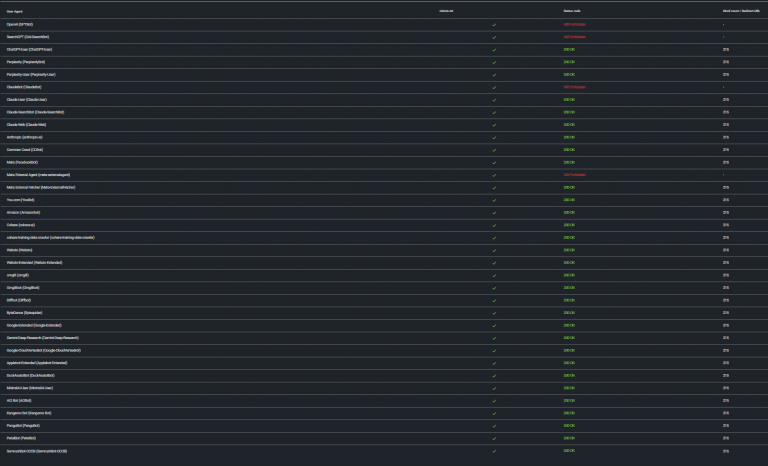The height and width of the screenshot is (466, 768).
Task: Click the checkmark in the ClaudeBot row
Action: 494,87
